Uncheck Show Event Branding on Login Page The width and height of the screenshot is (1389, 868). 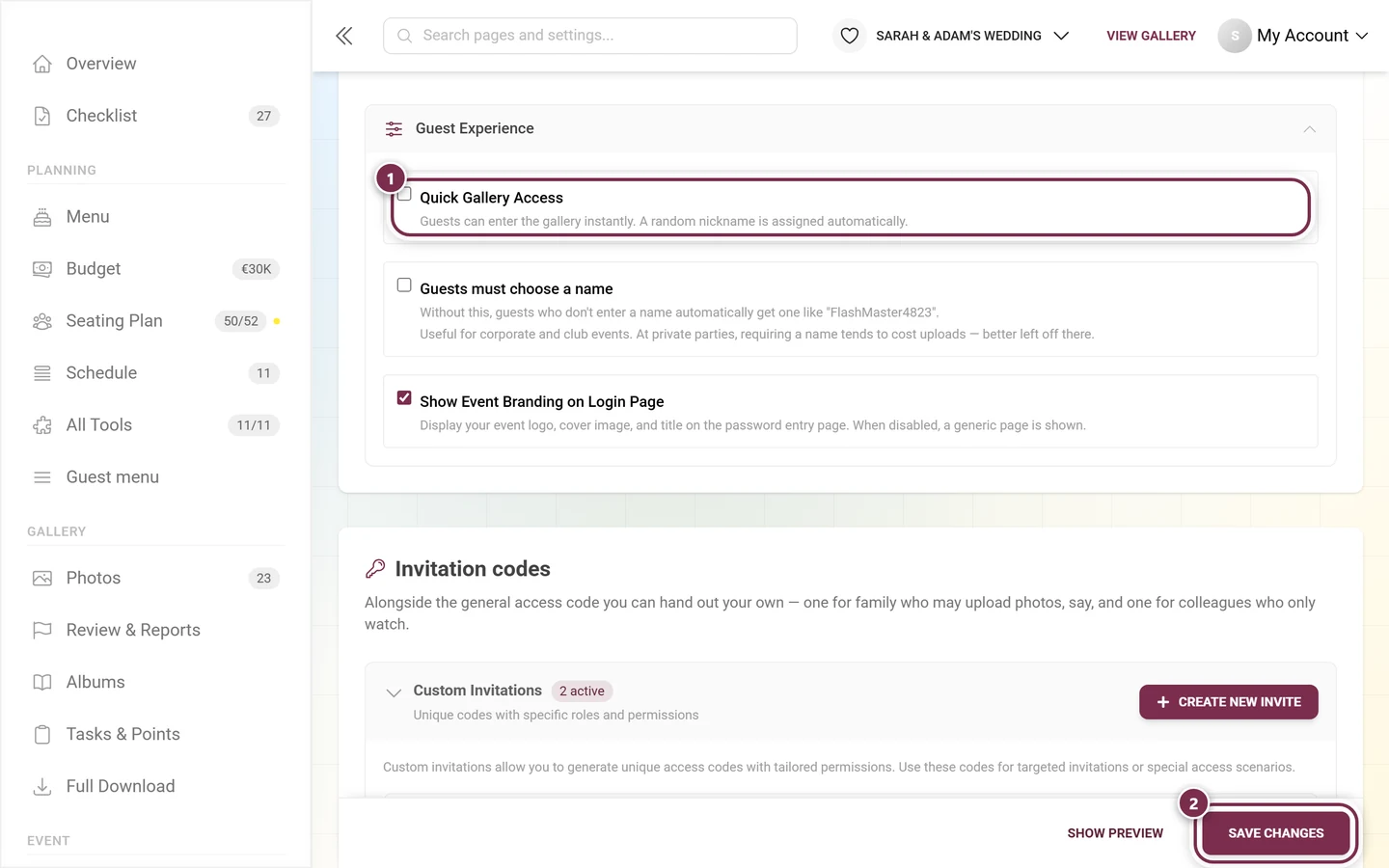(x=404, y=398)
